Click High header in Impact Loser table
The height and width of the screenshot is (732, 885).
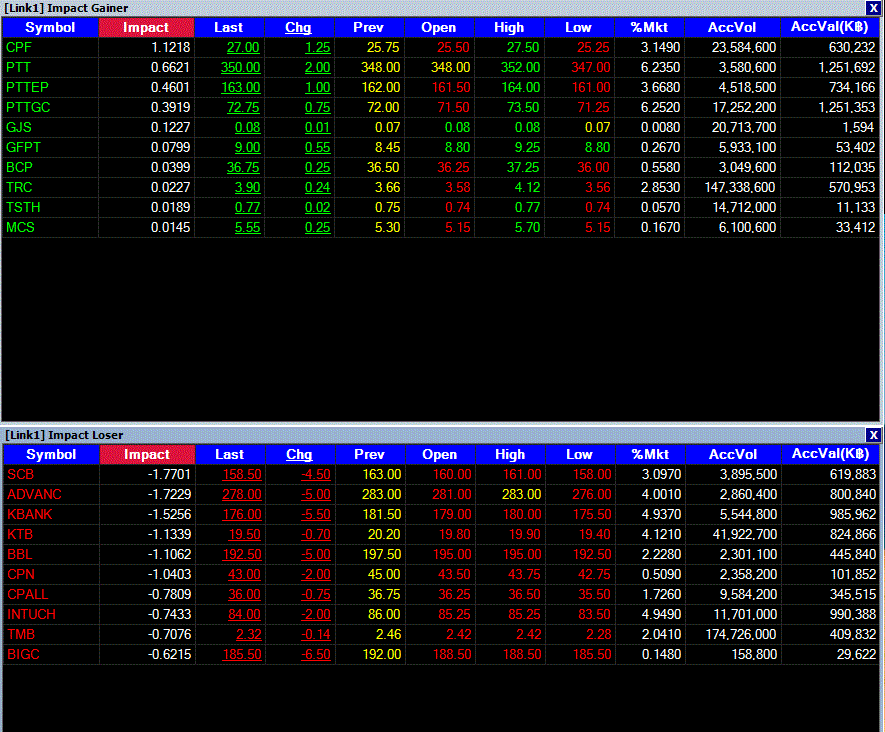tap(510, 454)
